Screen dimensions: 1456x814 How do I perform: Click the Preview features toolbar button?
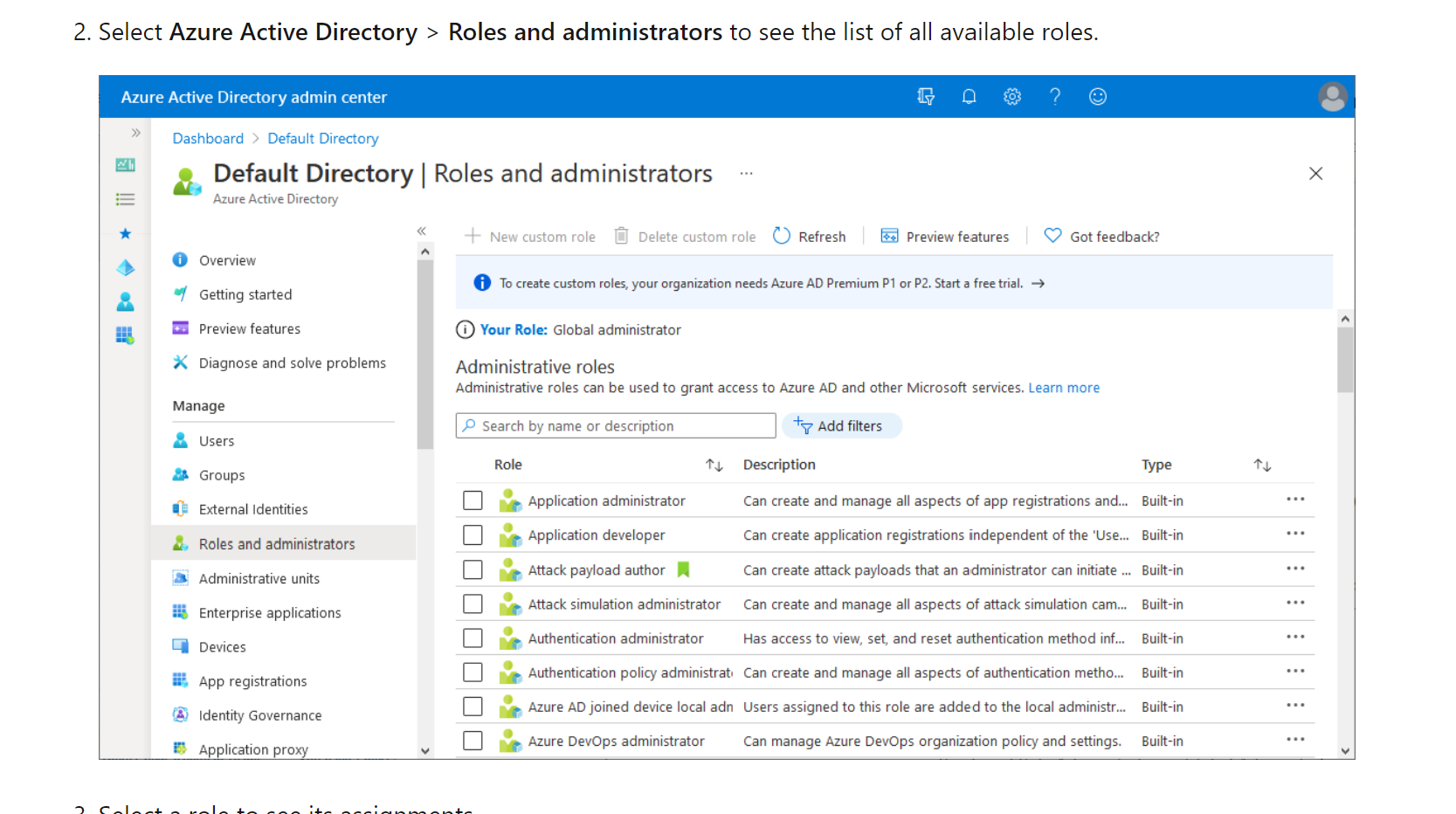[945, 237]
